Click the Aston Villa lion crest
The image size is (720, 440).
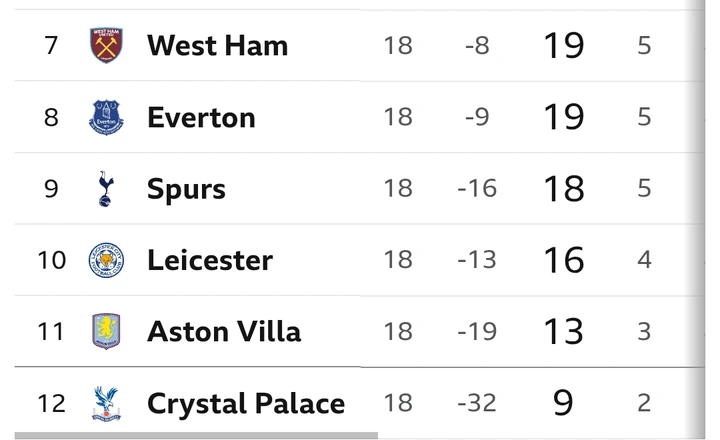coord(106,331)
